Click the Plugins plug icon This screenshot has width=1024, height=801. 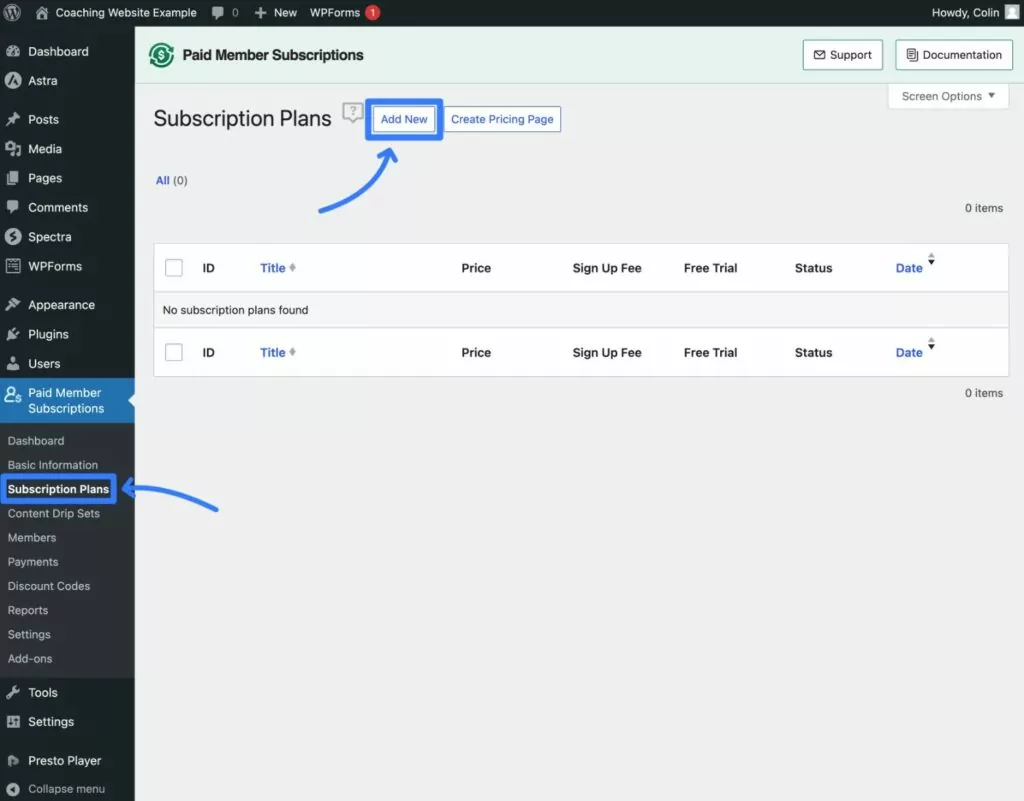13,334
